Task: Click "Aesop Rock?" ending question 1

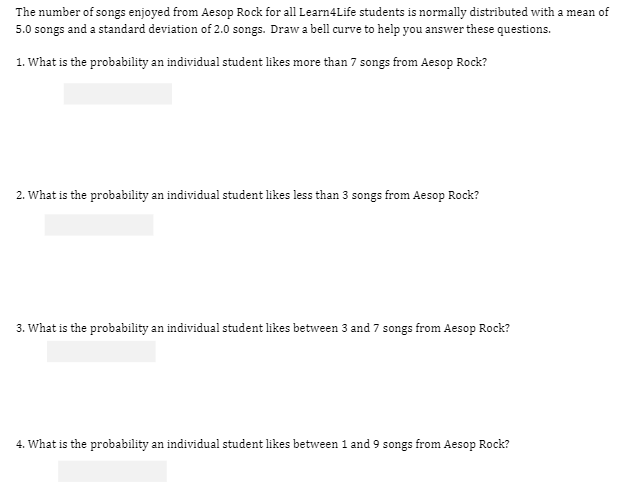Action: (455, 64)
